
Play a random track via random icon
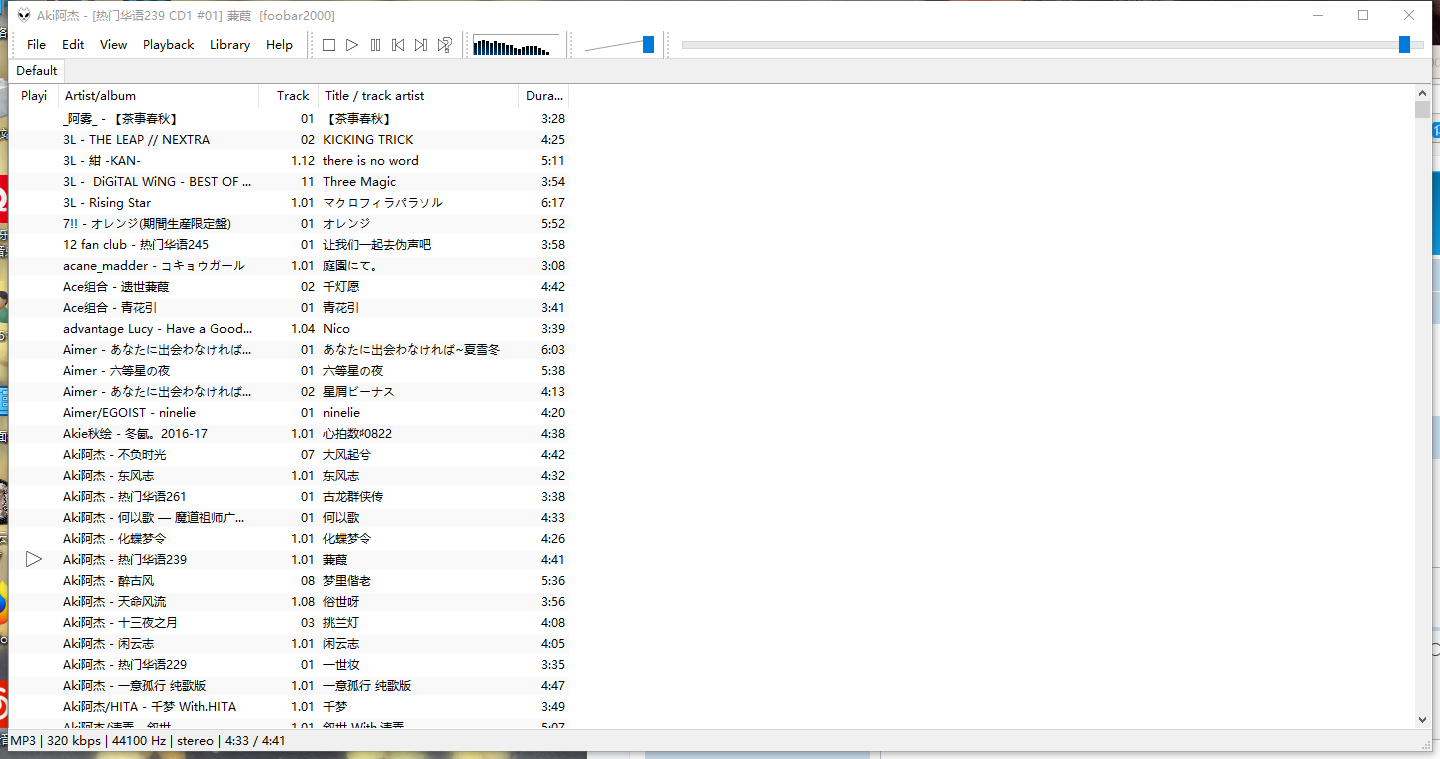click(444, 44)
